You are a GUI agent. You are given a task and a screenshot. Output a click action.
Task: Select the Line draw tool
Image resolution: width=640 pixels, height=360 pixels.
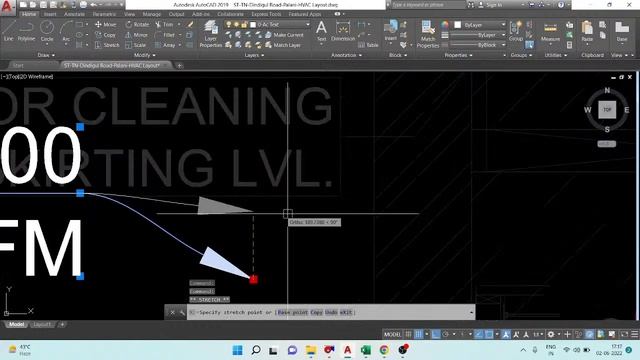click(9, 31)
